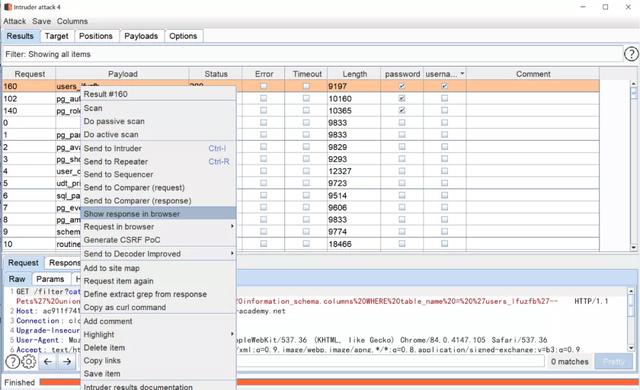640x390 pixels.
Task: Go to next search match arrow
Action: (x=67, y=361)
